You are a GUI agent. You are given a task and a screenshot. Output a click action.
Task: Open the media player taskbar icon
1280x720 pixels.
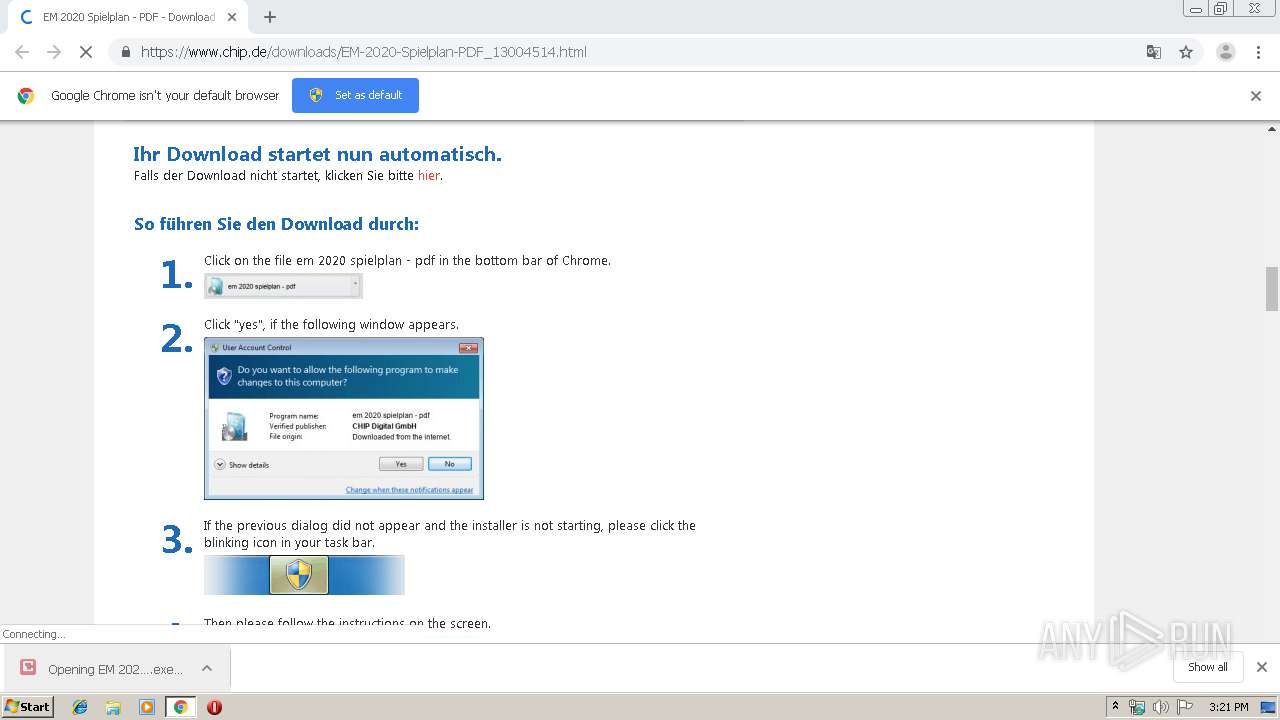(x=147, y=707)
